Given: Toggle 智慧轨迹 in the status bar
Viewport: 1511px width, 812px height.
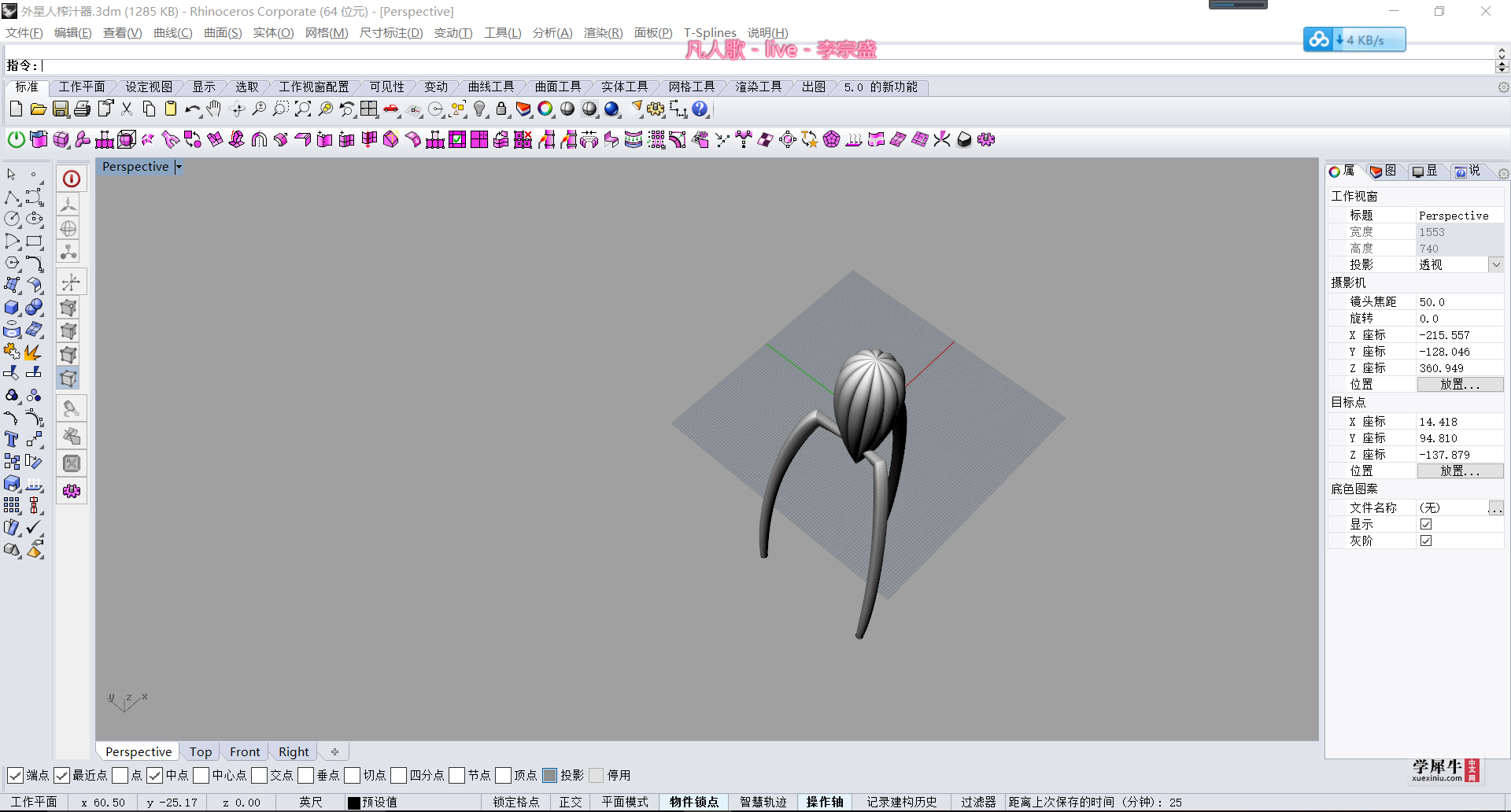Looking at the screenshot, I should click(763, 803).
